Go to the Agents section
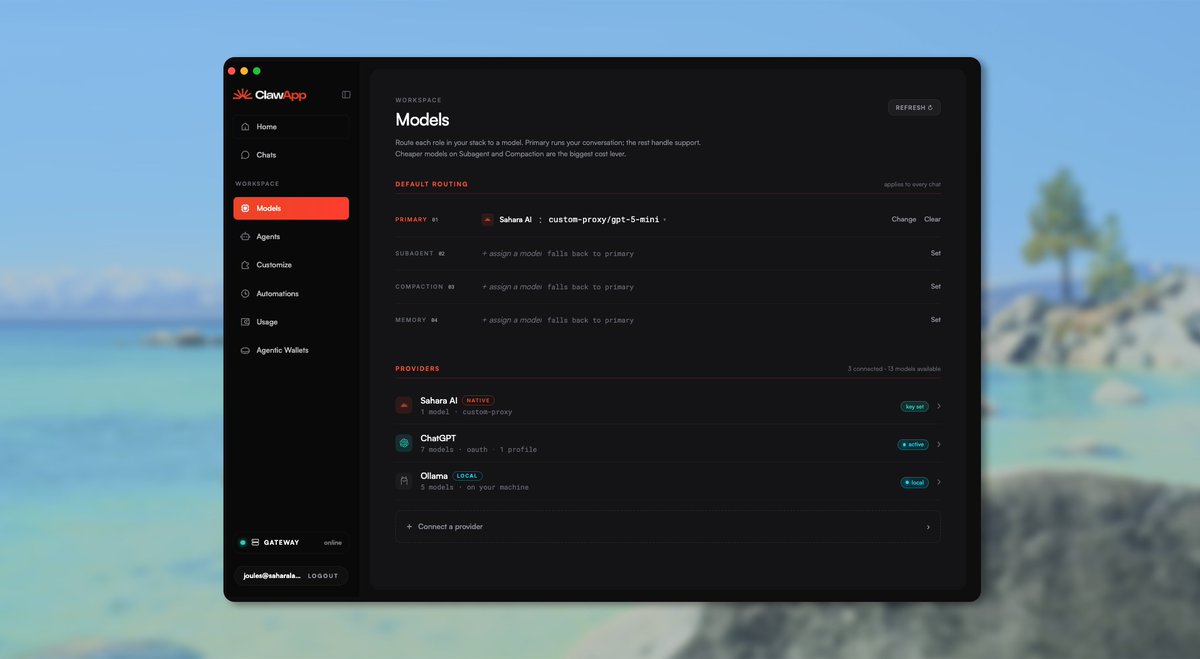1200x659 pixels. [x=291, y=237]
